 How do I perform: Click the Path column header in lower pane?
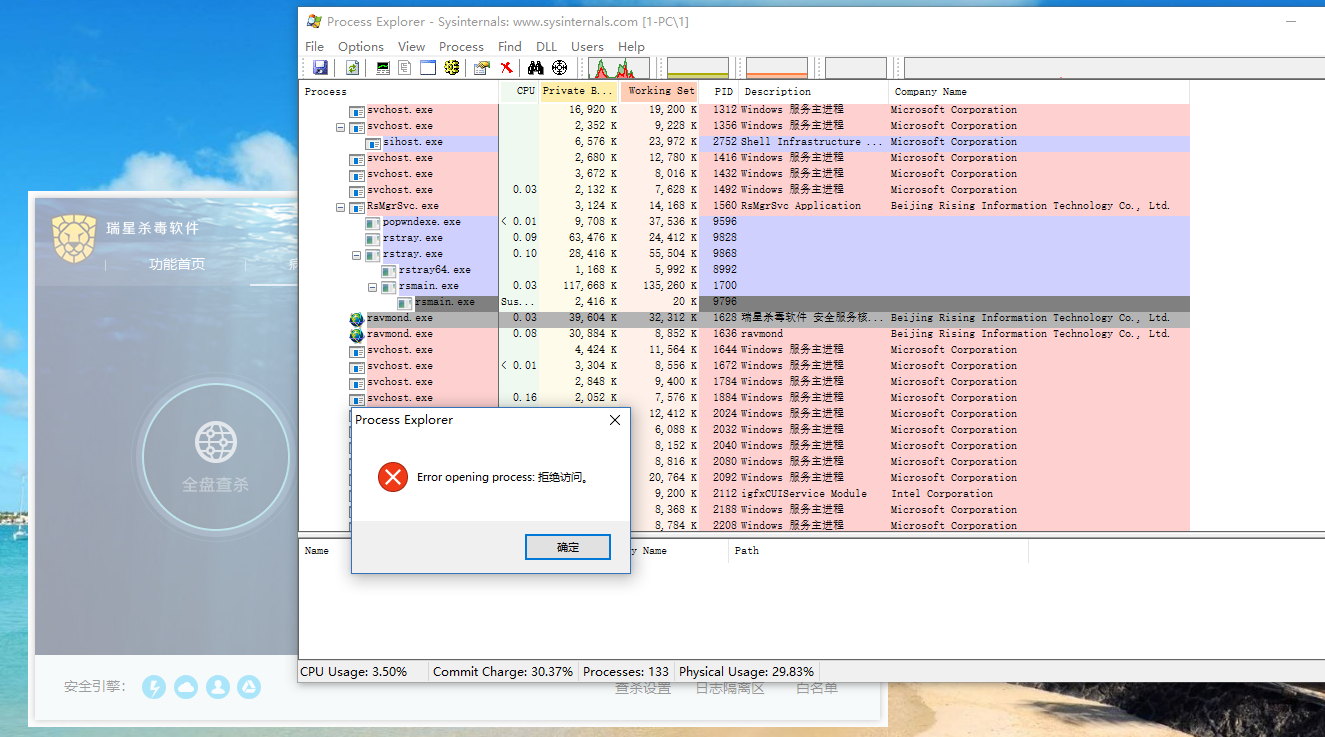[878, 551]
